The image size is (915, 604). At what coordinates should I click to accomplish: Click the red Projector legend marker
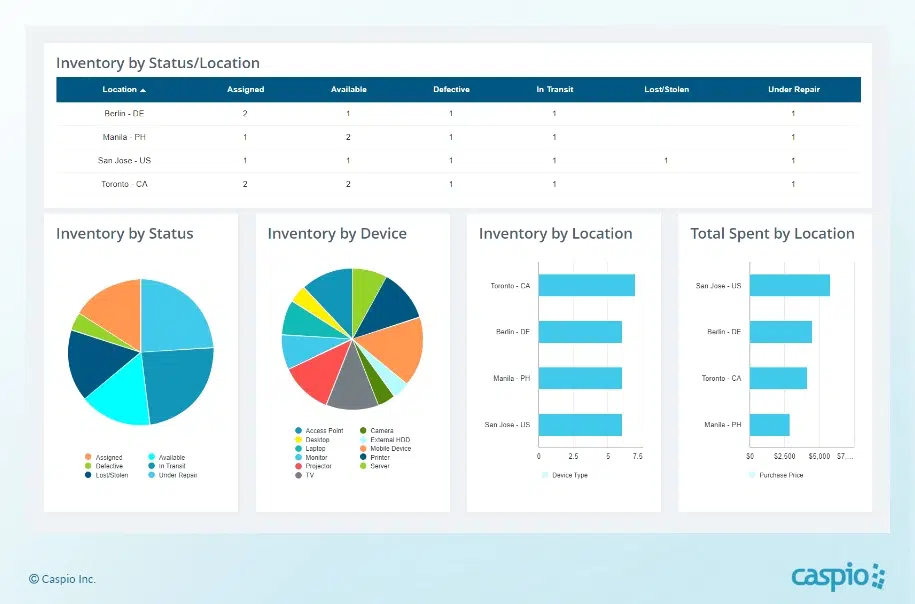click(x=298, y=466)
